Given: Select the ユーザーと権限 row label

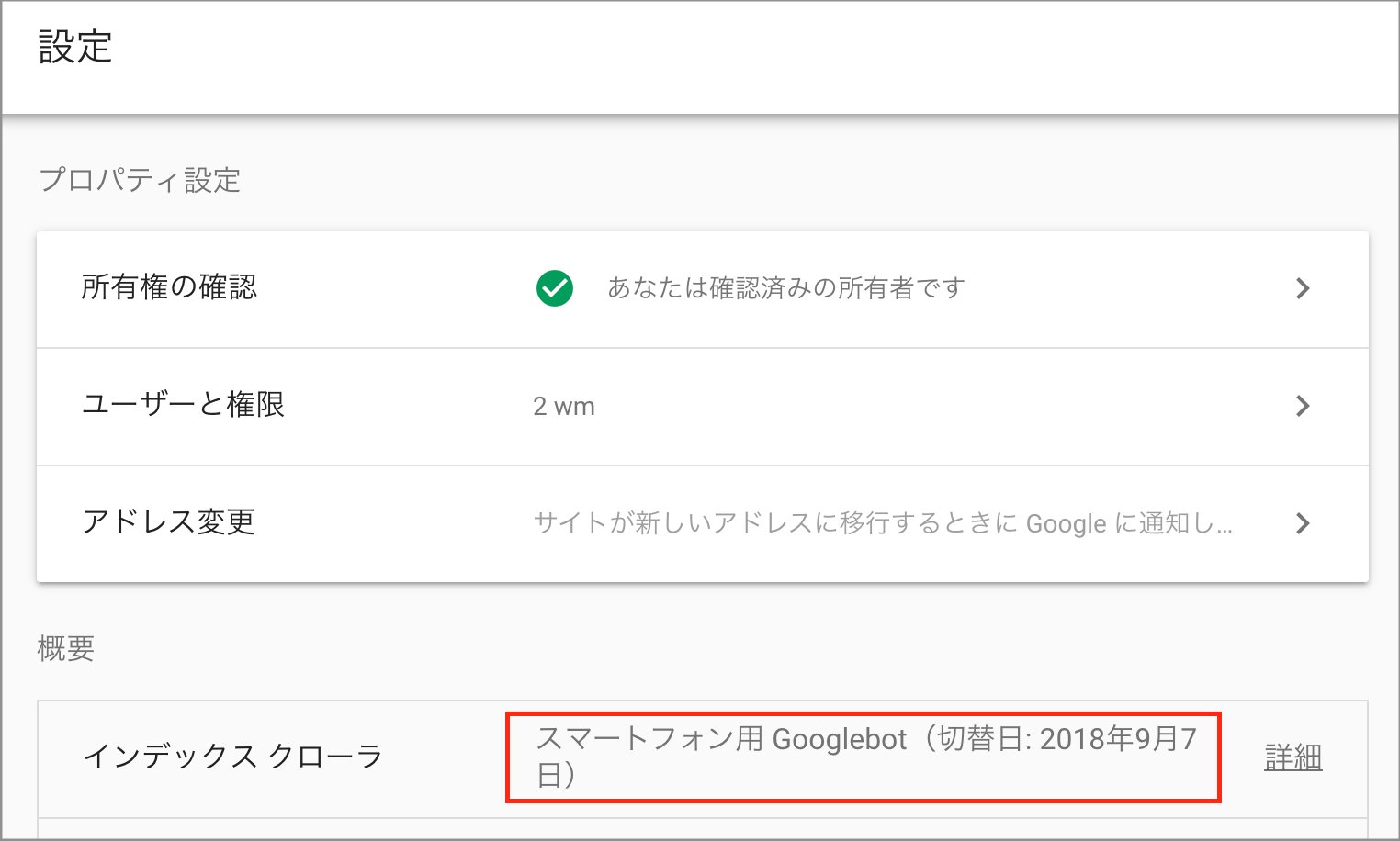Looking at the screenshot, I should tap(183, 405).
